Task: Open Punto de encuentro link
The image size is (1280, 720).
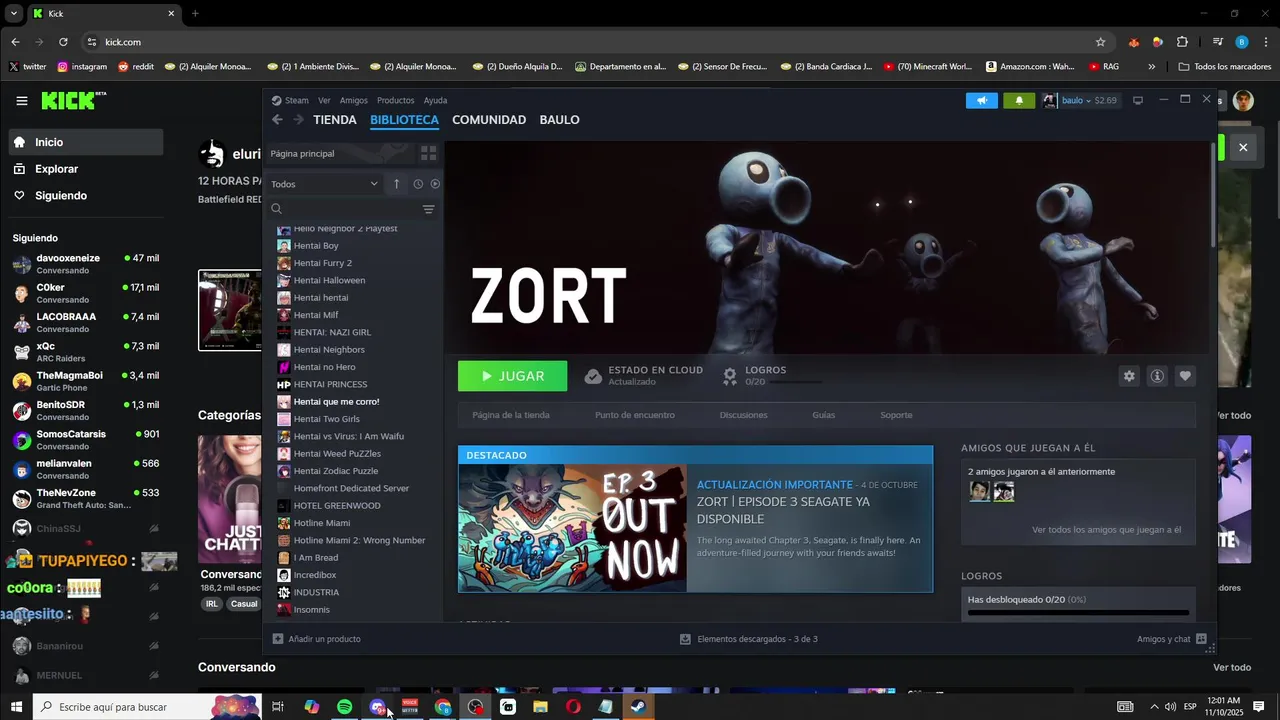Action: click(x=635, y=415)
